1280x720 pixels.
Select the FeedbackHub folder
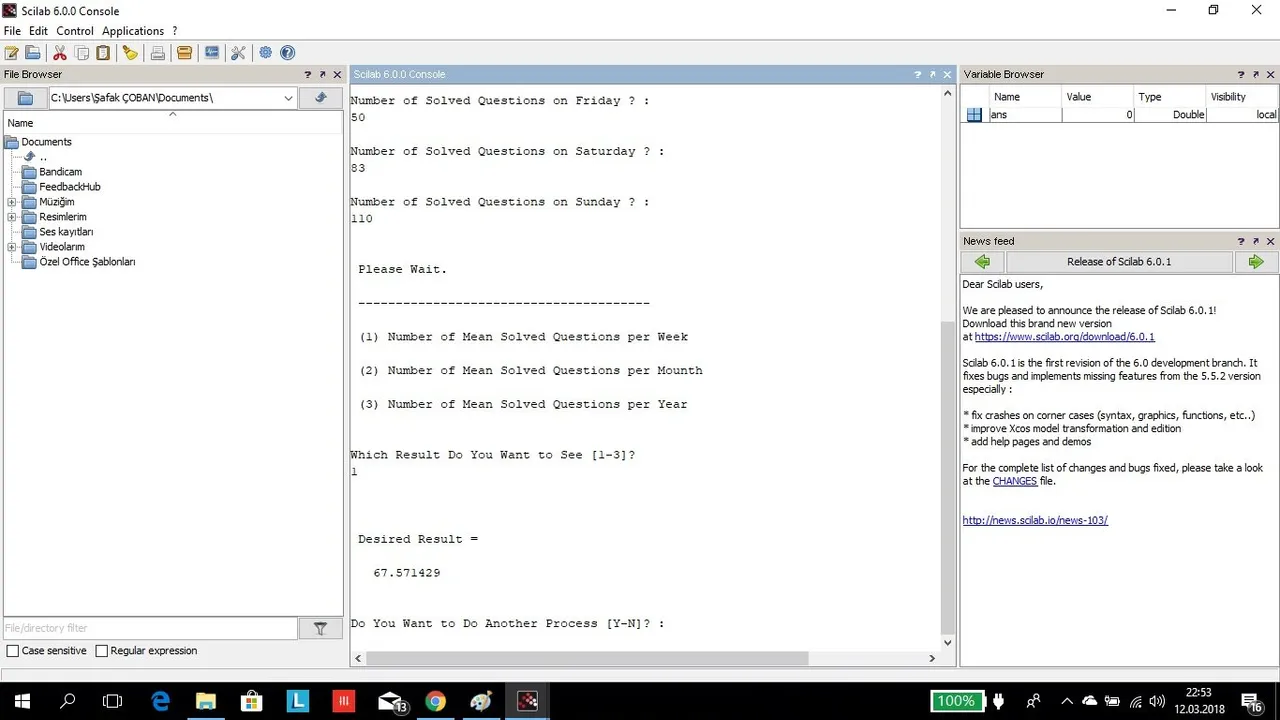[x=70, y=187]
